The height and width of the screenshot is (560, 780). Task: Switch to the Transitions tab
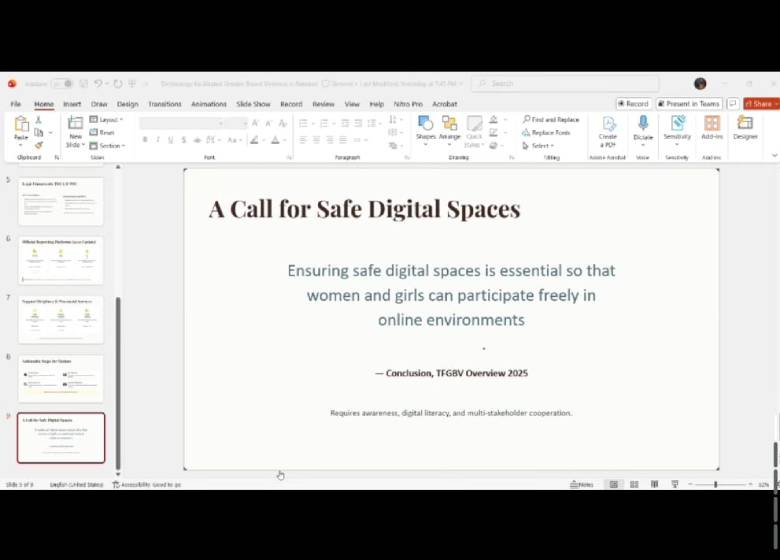pos(165,104)
